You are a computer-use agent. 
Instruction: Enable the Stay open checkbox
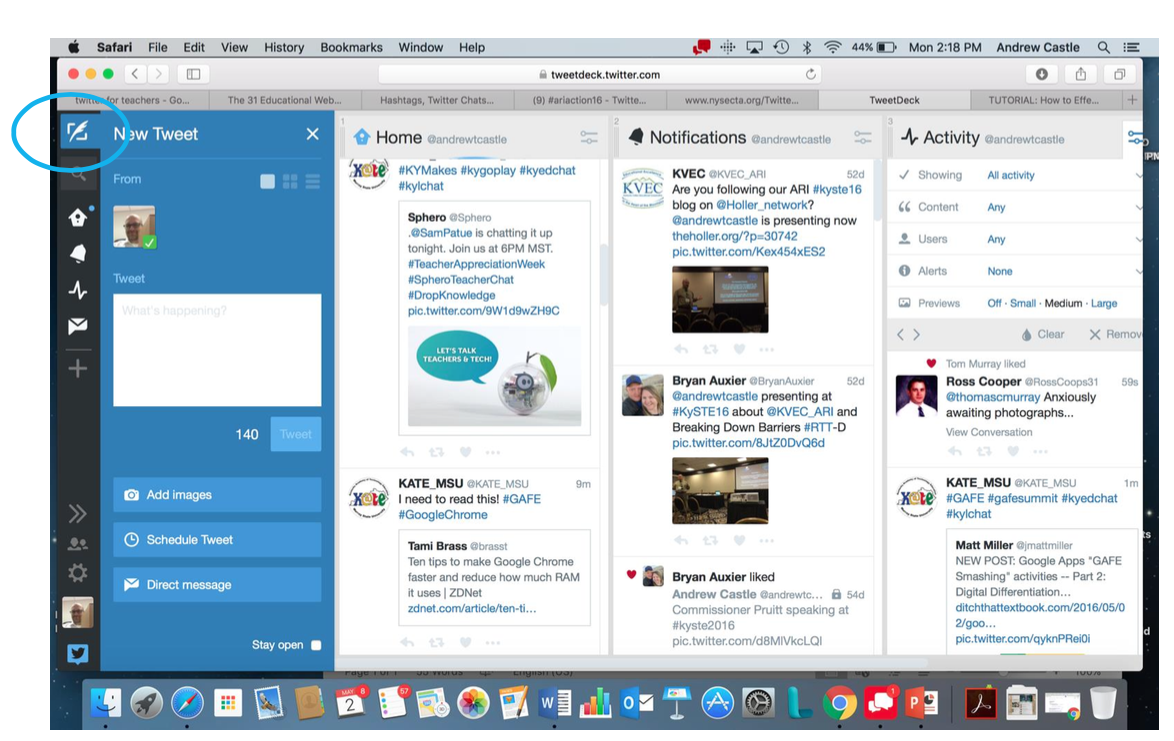pyautogui.click(x=316, y=644)
